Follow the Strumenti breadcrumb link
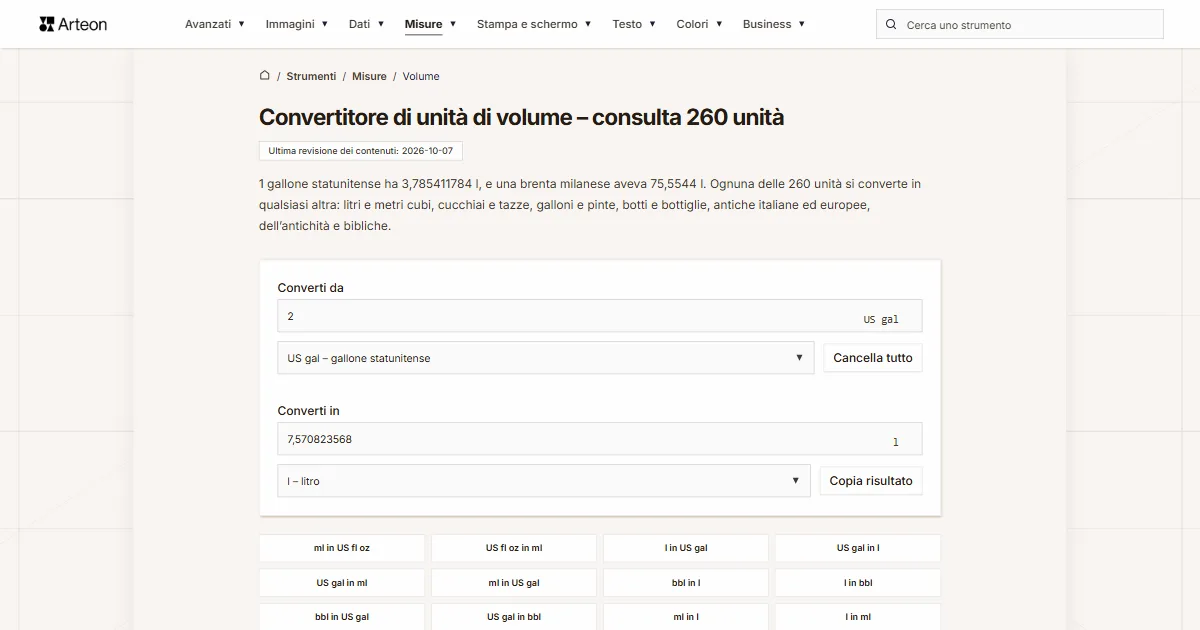Viewport: 1200px width, 630px height. (x=311, y=76)
